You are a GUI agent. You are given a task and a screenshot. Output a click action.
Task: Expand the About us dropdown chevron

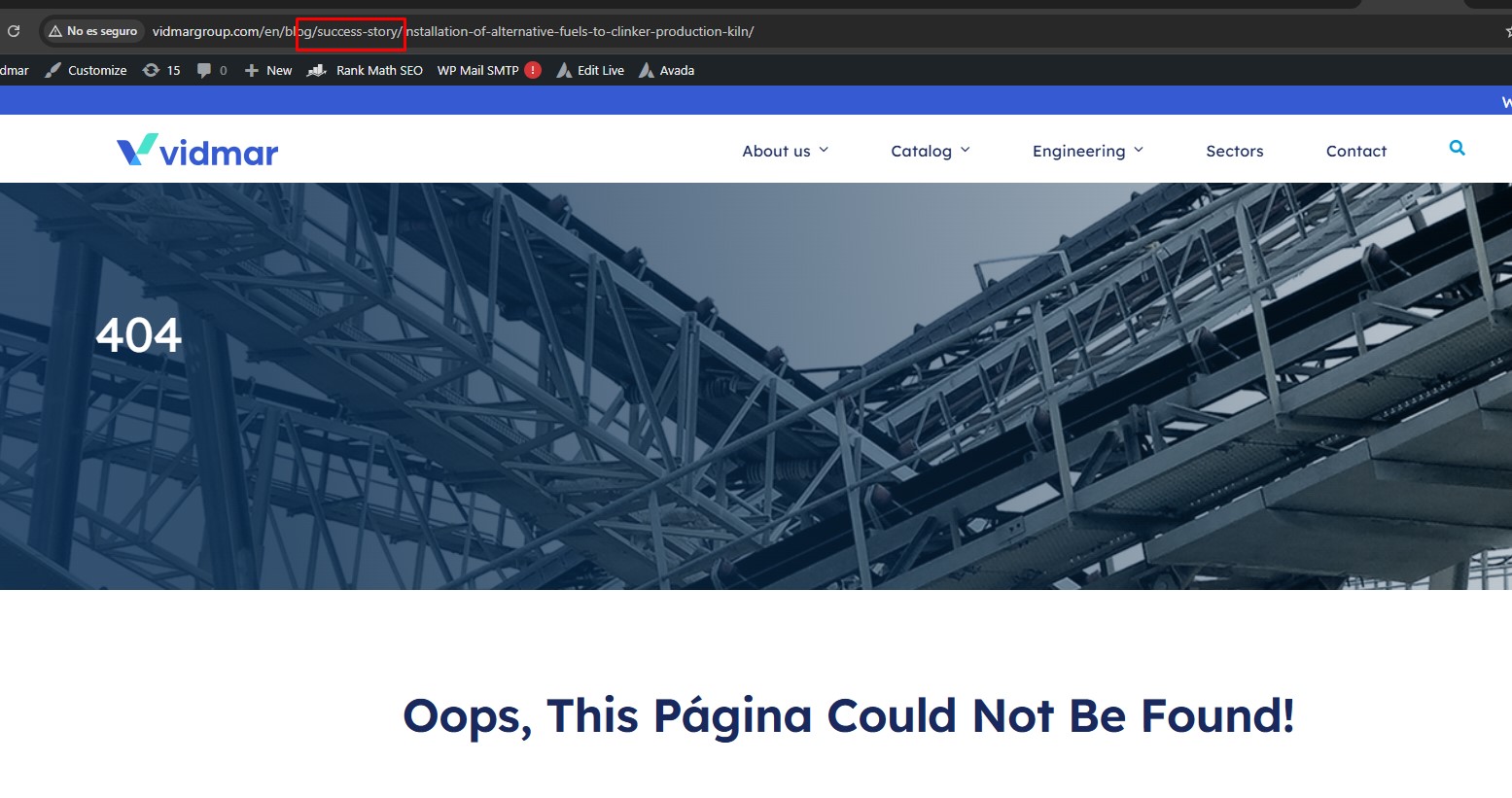(x=824, y=150)
